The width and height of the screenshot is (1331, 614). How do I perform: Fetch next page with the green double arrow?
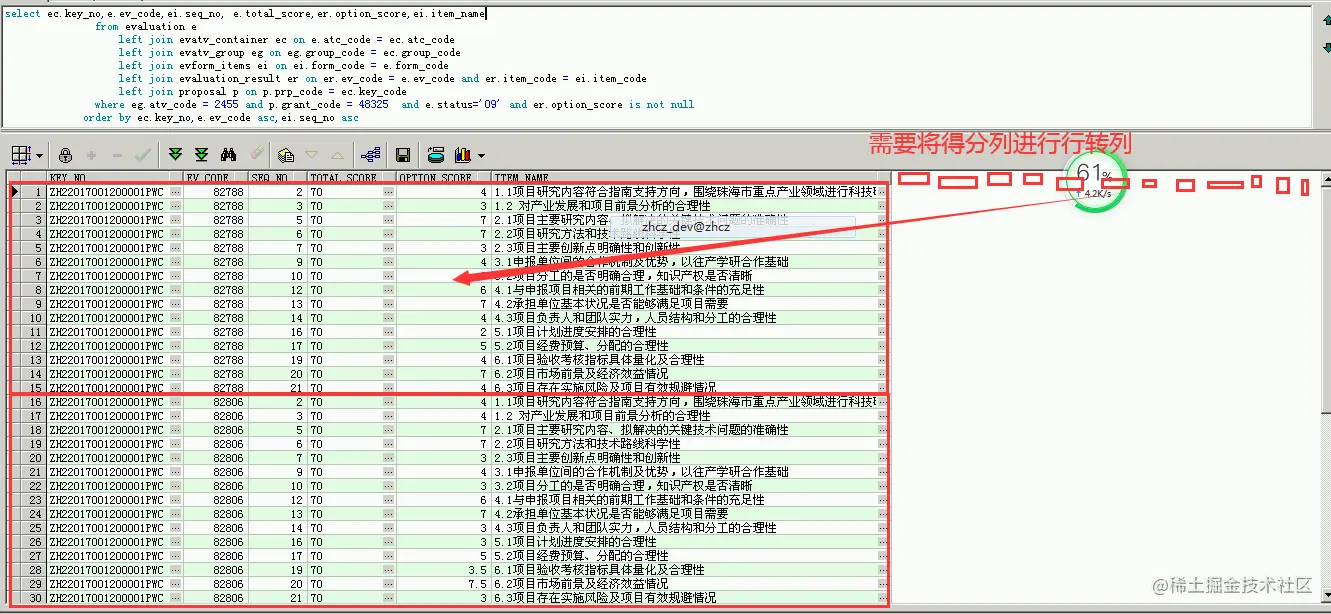176,156
